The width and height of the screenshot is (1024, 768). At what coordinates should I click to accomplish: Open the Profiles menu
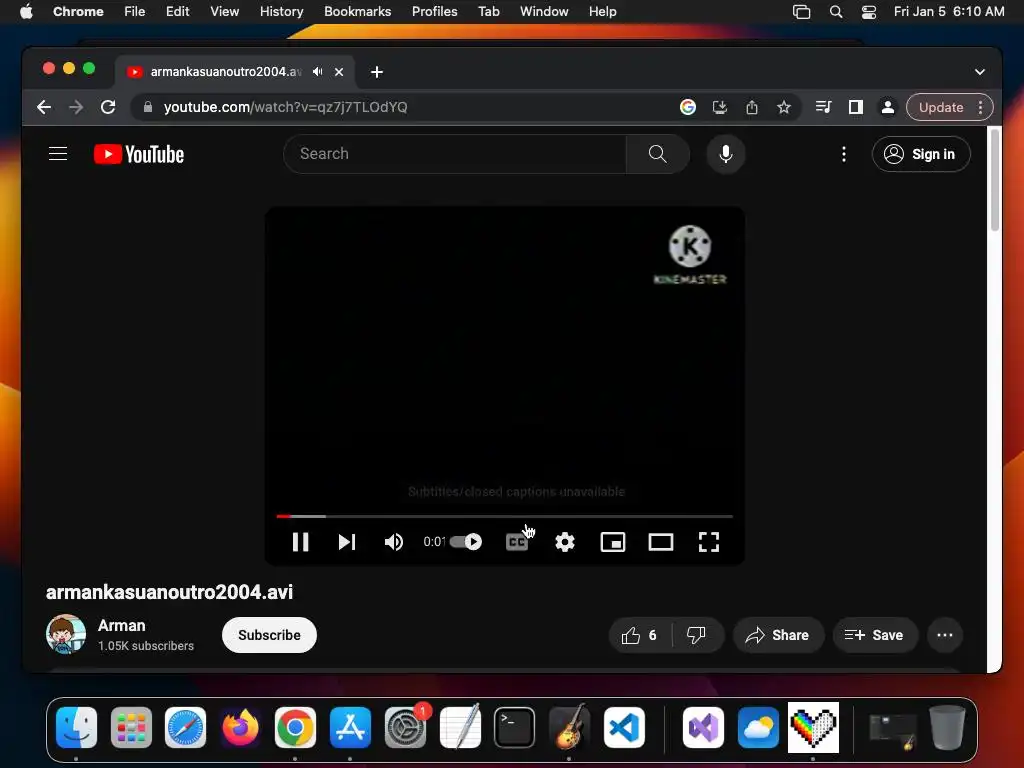(x=434, y=11)
